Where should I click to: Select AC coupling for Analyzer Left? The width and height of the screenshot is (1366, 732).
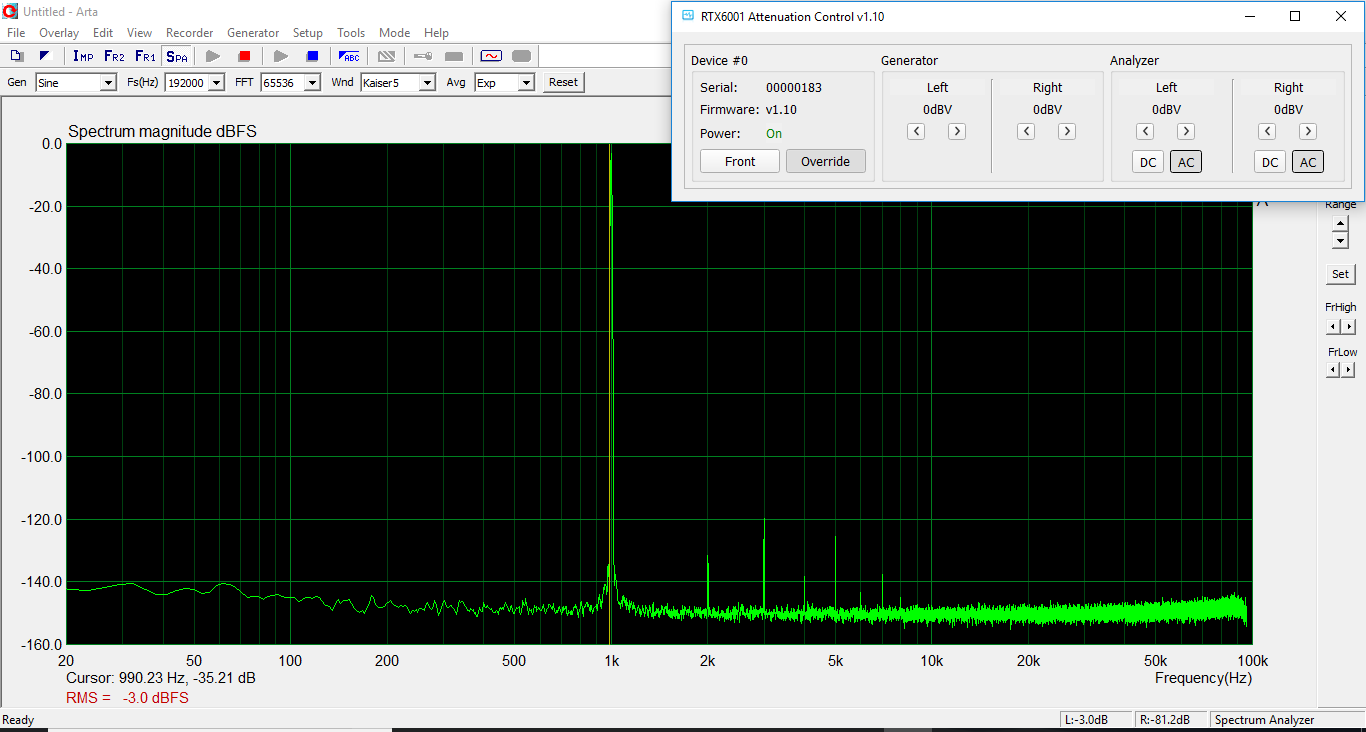[1186, 162]
